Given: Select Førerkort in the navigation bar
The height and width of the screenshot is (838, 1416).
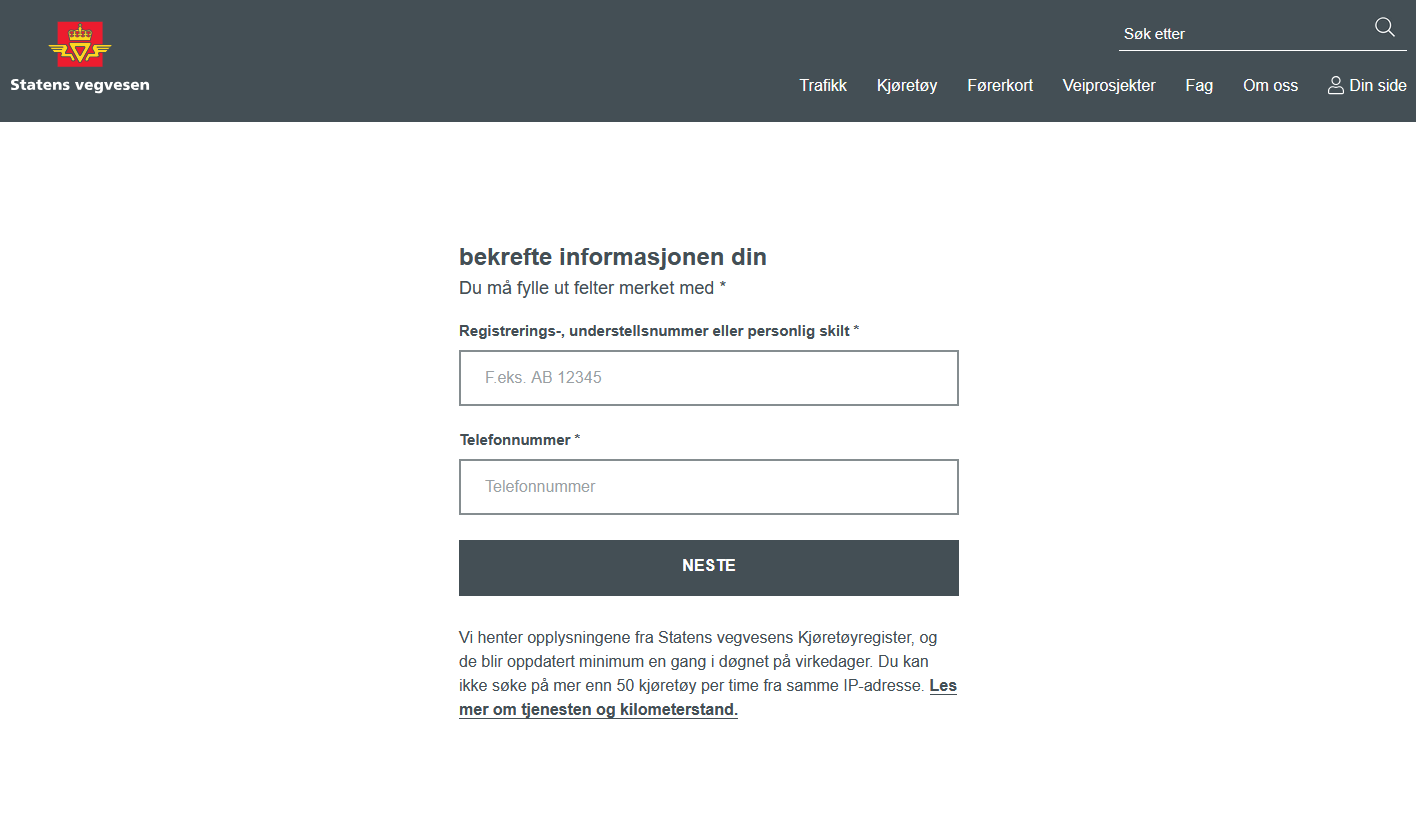Looking at the screenshot, I should (x=1000, y=86).
